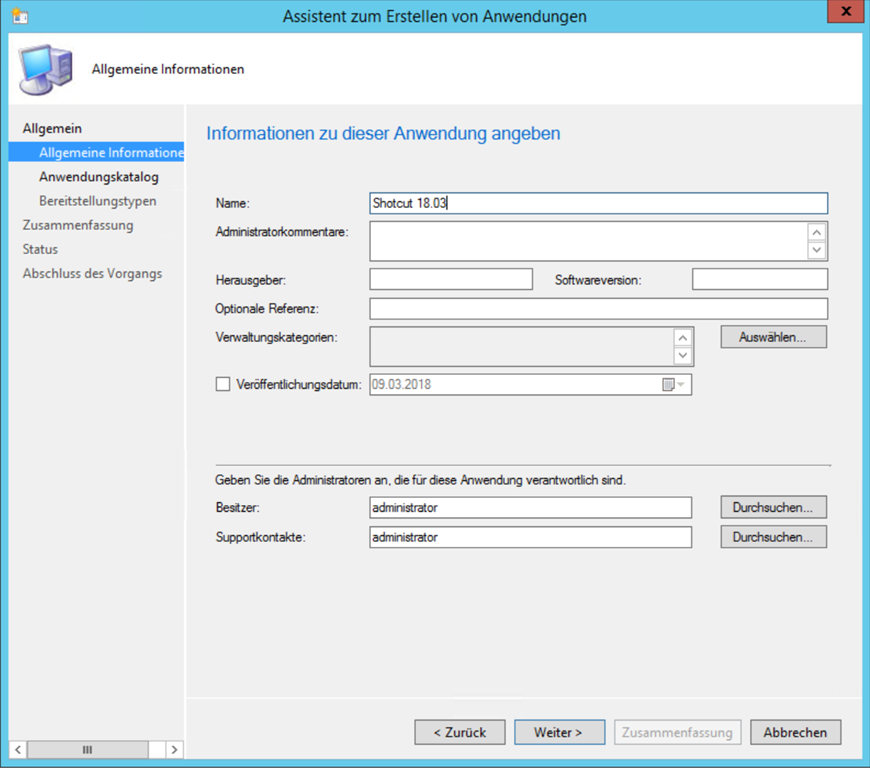The image size is (870, 768).
Task: Select Anwendungskatalog in the sidebar
Action: [x=98, y=177]
